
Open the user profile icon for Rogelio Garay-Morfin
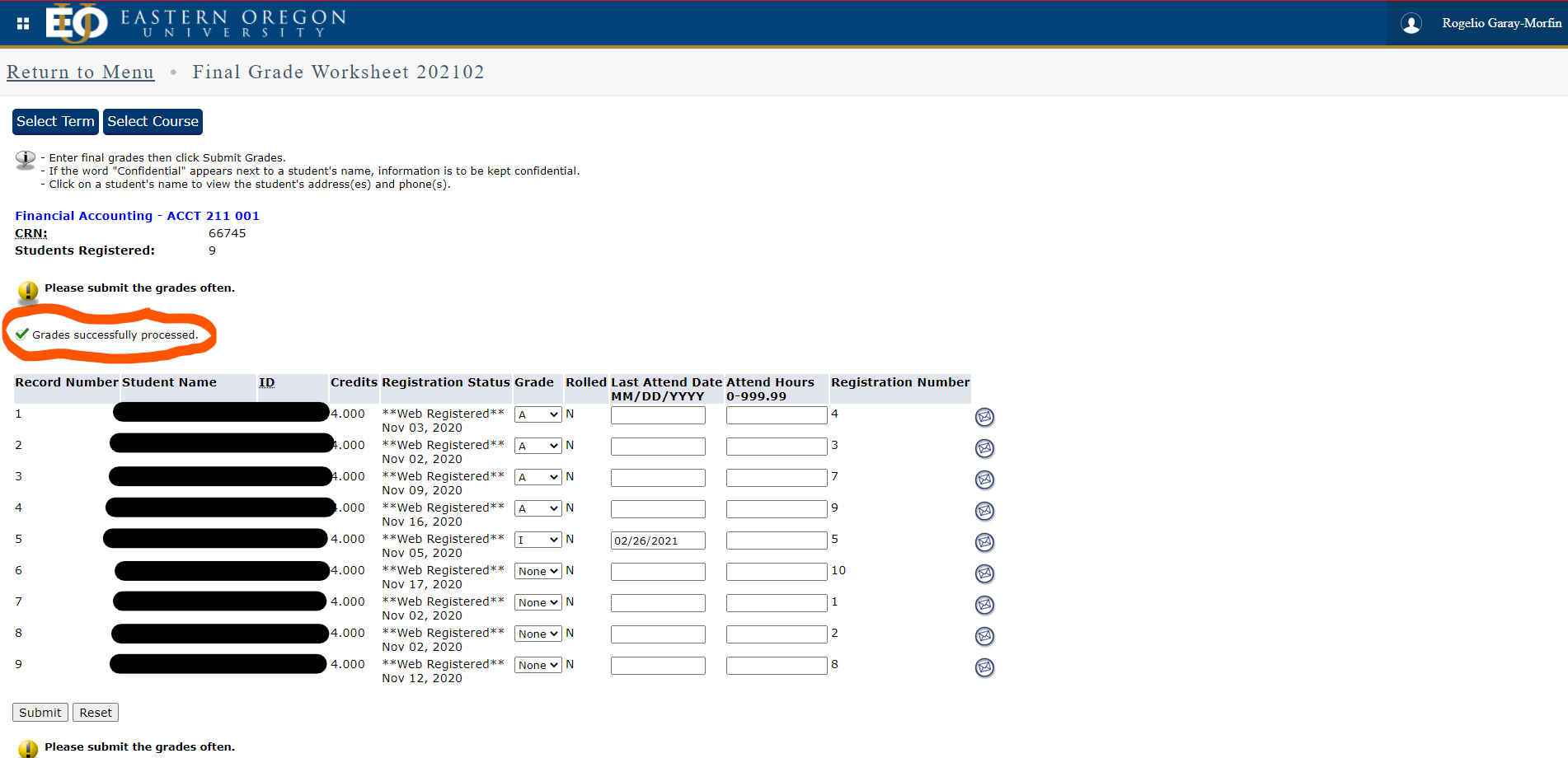click(x=1411, y=23)
